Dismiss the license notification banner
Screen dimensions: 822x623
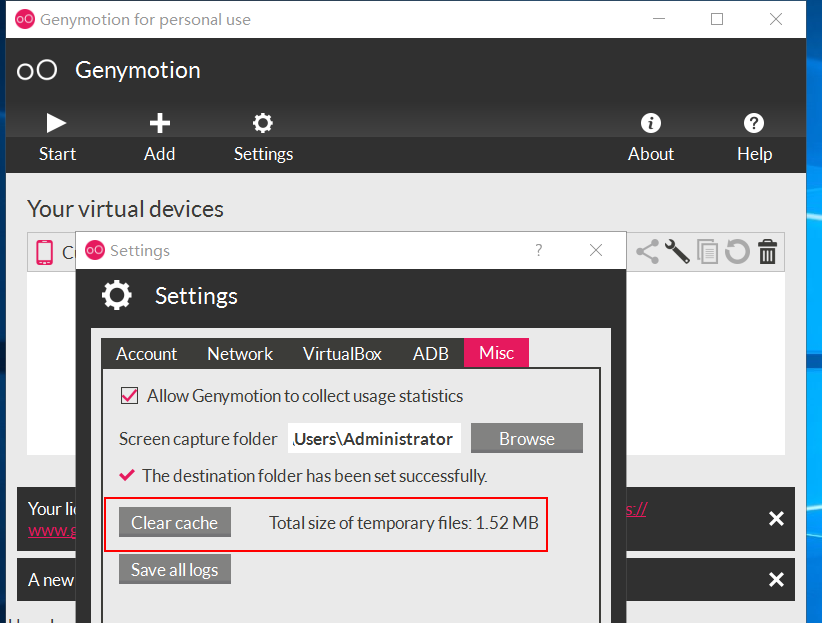(x=776, y=519)
